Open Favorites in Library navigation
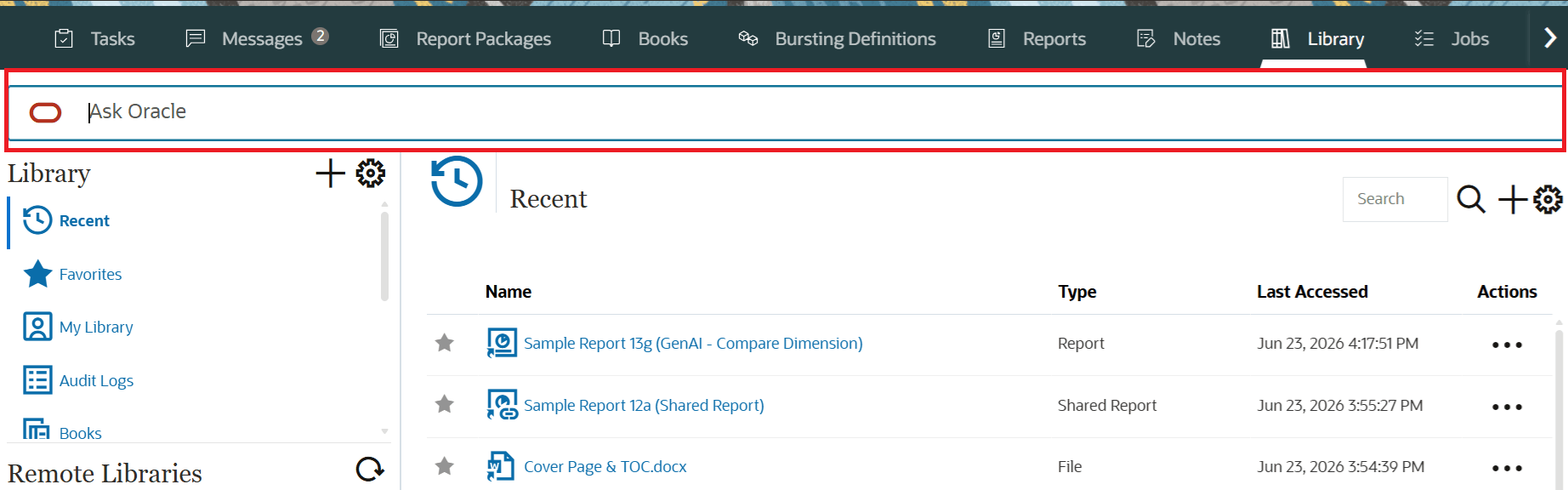Image resolution: width=1568 pixels, height=490 pixels. 90,275
